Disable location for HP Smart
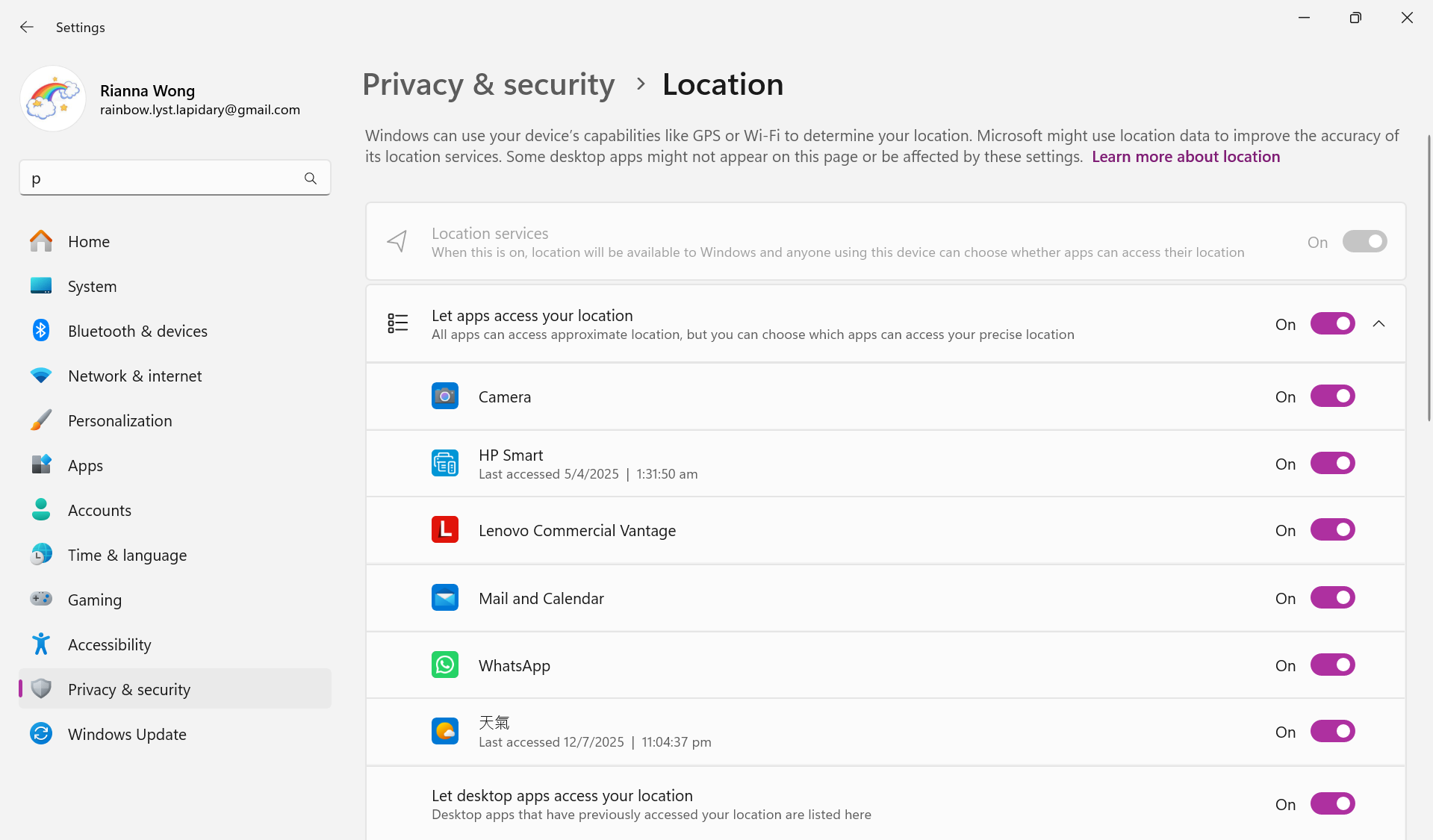 (1332, 464)
